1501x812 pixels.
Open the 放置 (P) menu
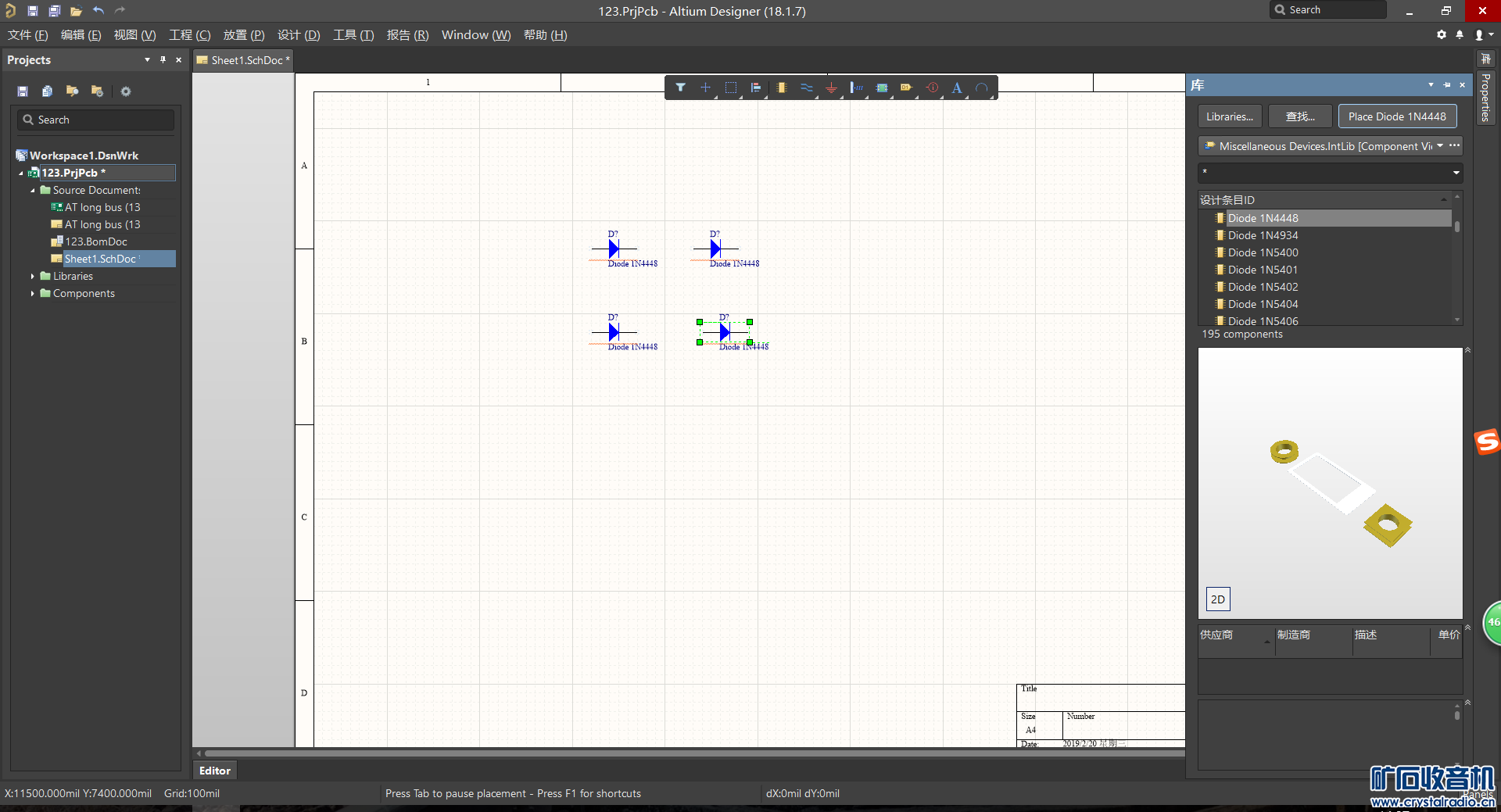coord(243,35)
